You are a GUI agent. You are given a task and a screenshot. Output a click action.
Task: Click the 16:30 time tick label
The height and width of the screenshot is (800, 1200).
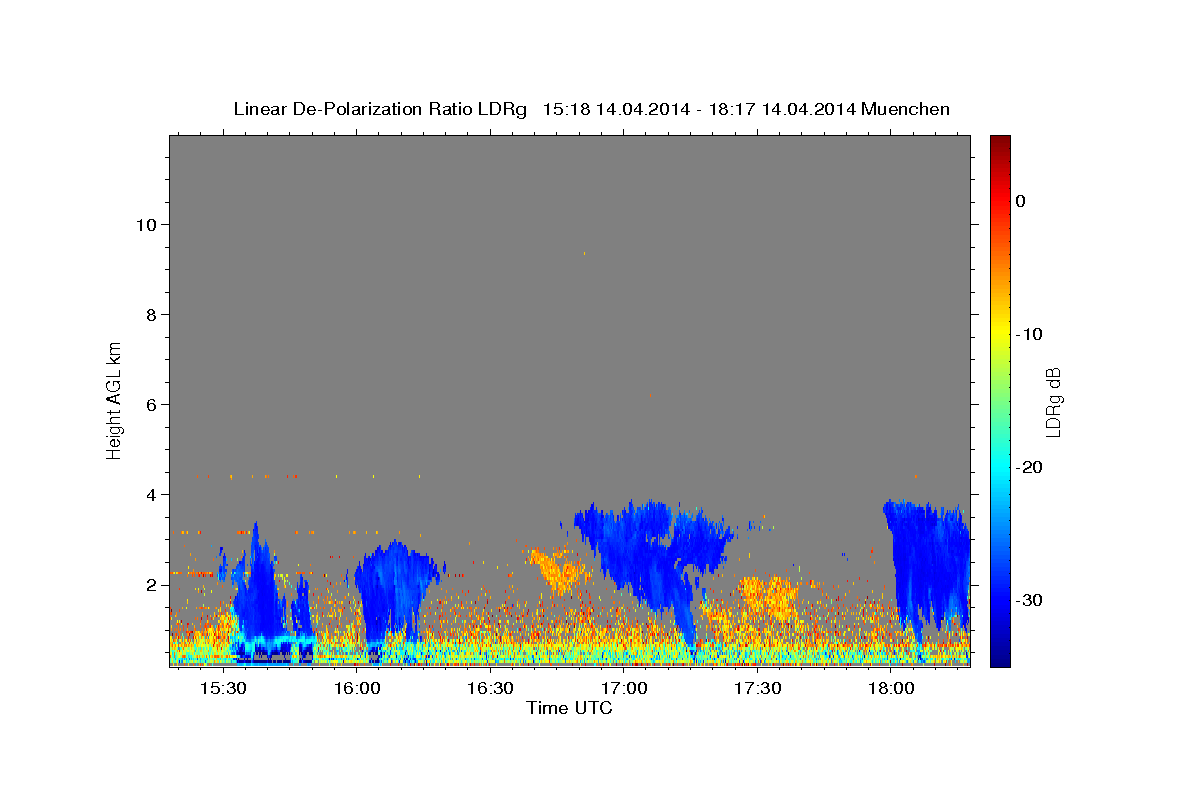pyautogui.click(x=490, y=688)
